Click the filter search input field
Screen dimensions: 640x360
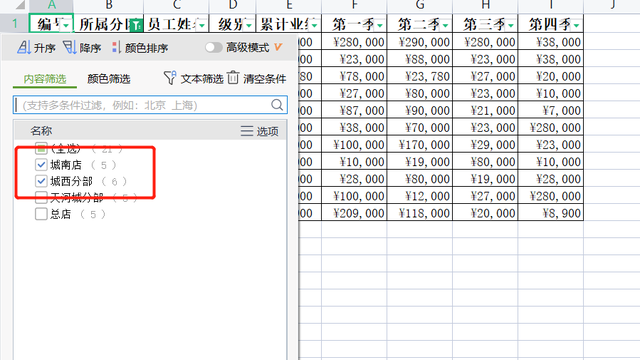coord(150,105)
